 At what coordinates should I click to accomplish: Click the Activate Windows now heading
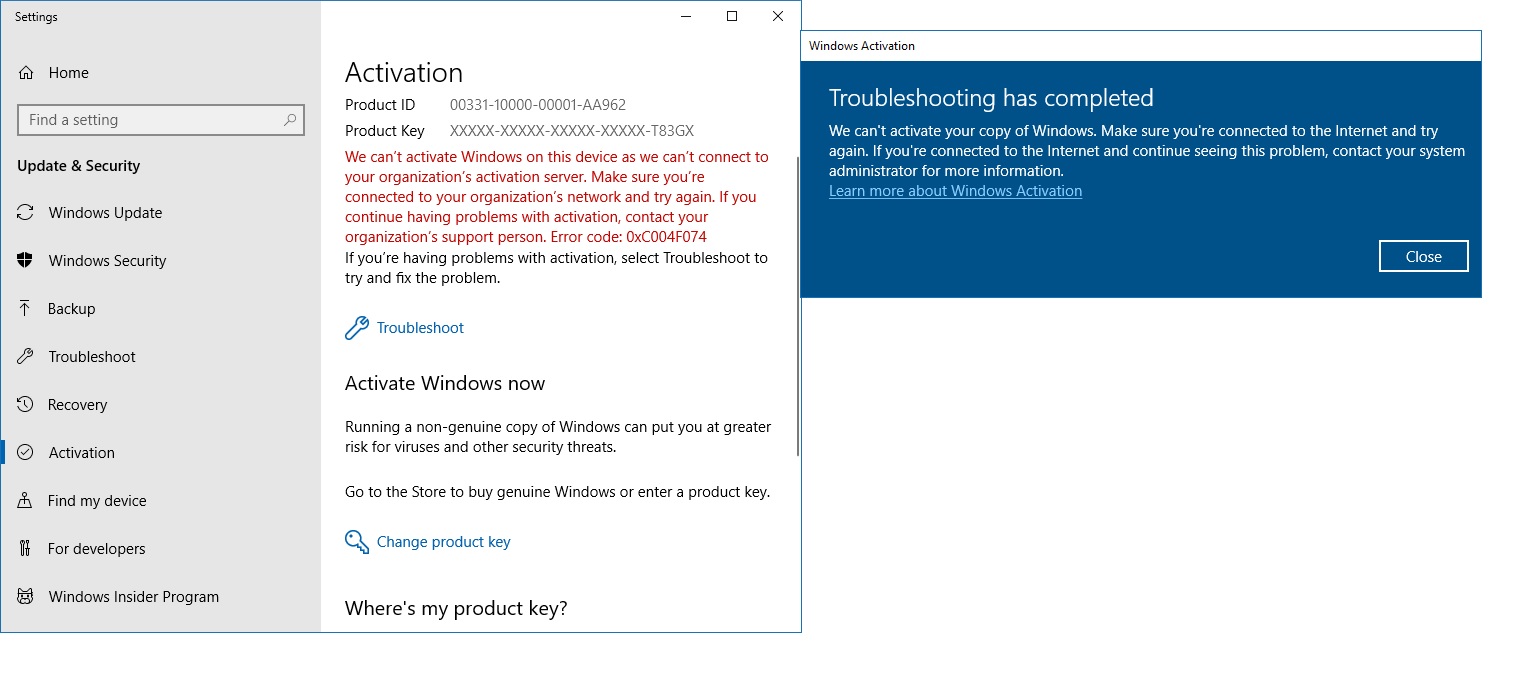click(x=445, y=383)
